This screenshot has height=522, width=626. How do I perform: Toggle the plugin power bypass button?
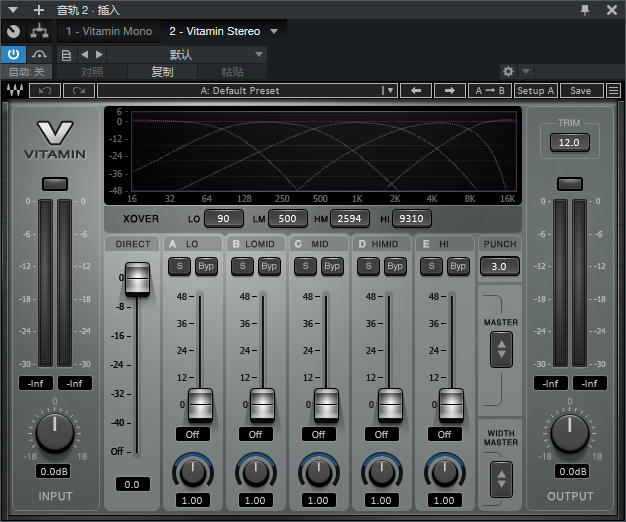[x=14, y=54]
